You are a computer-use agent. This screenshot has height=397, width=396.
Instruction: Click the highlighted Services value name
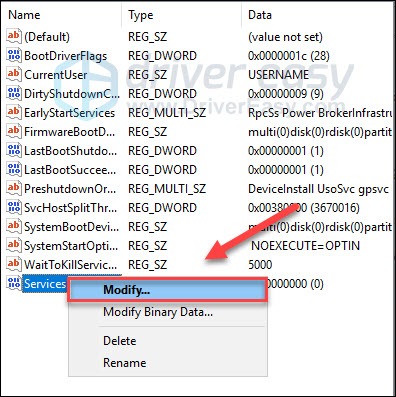point(45,284)
